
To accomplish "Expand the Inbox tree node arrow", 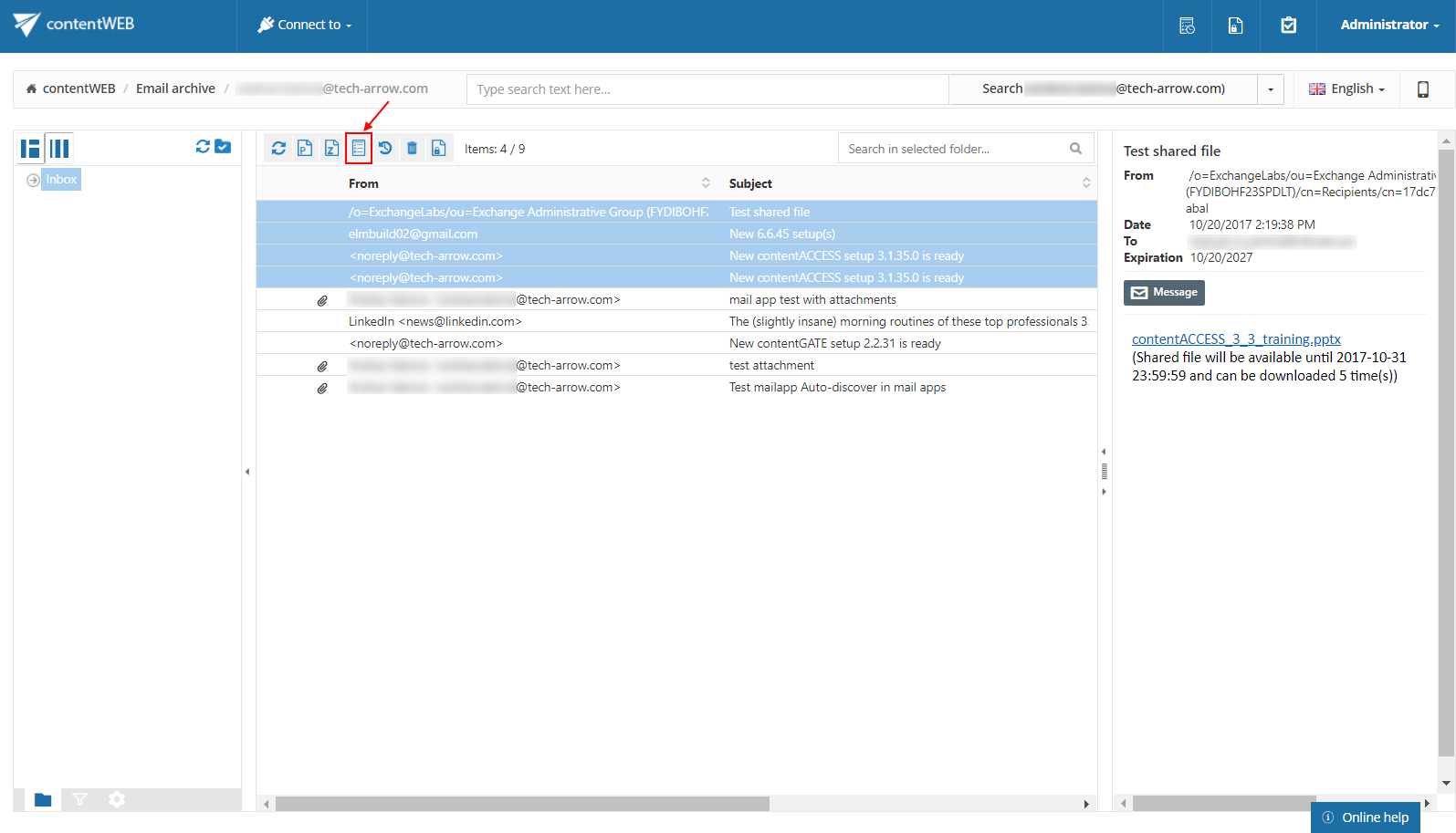I will pos(33,180).
